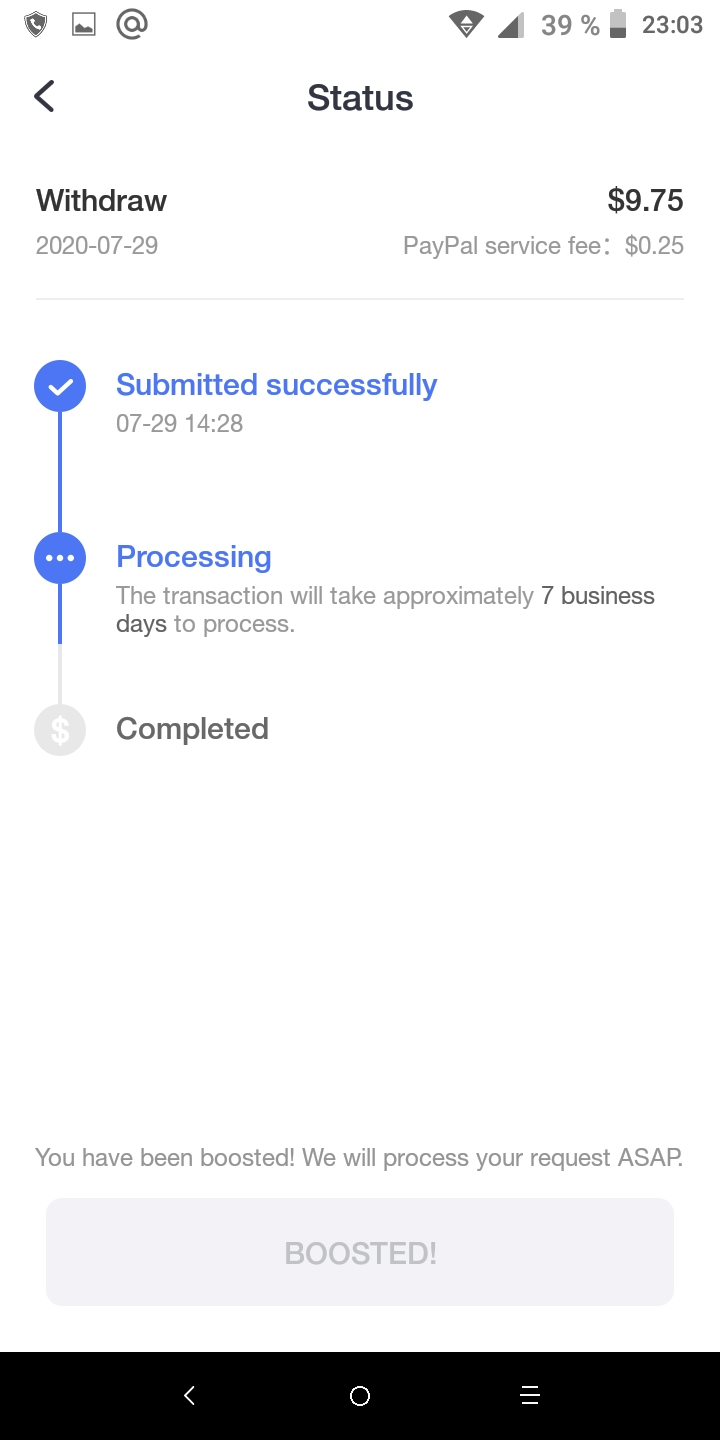
Task: Tap the call shield status icon
Action: (36, 25)
